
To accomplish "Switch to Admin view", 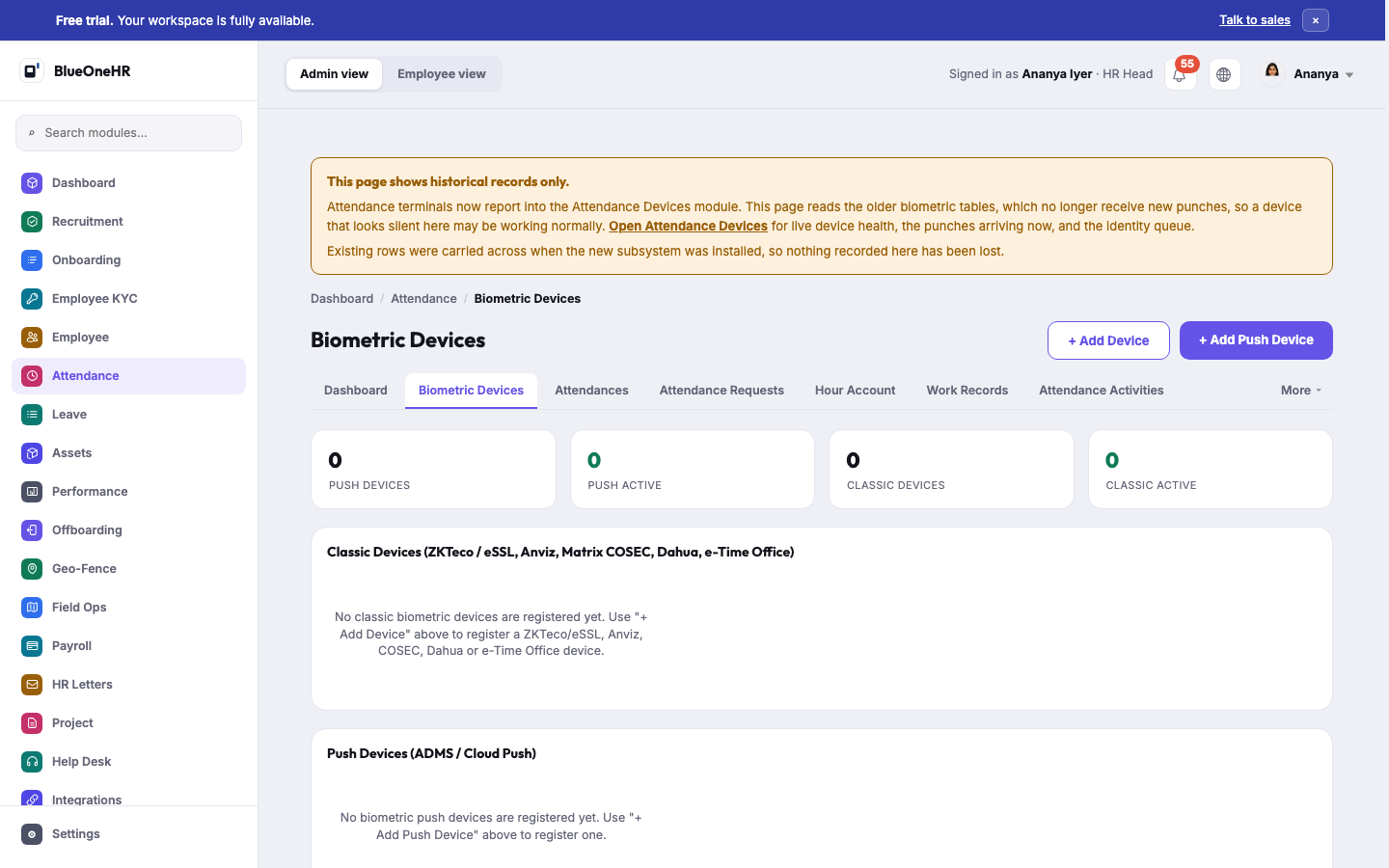I will pyautogui.click(x=334, y=74).
